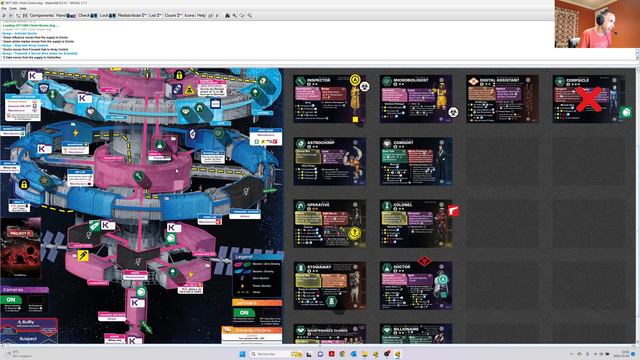Screen dimensions: 640x360
Task: Click the Check toolbar button
Action: pos(87,16)
